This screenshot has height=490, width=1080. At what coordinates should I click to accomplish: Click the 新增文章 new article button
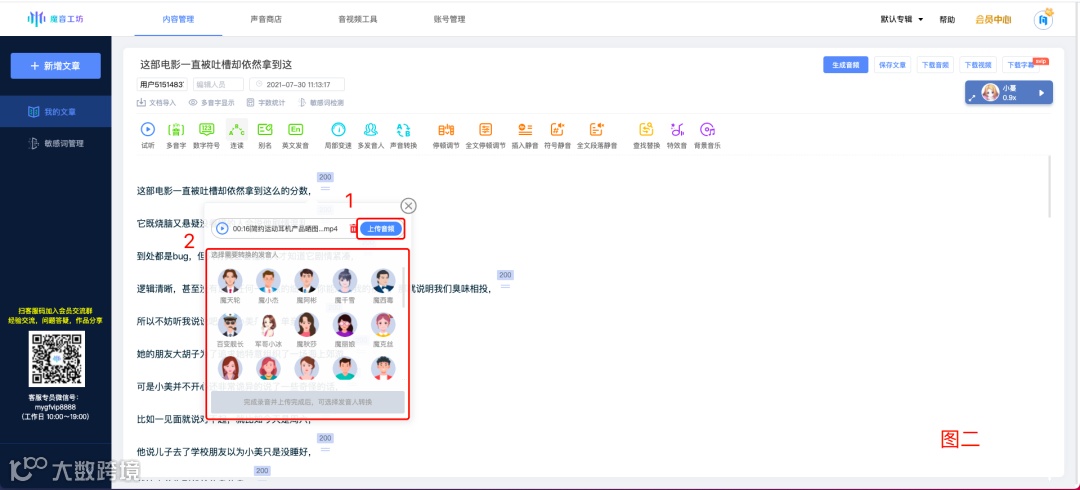point(55,66)
